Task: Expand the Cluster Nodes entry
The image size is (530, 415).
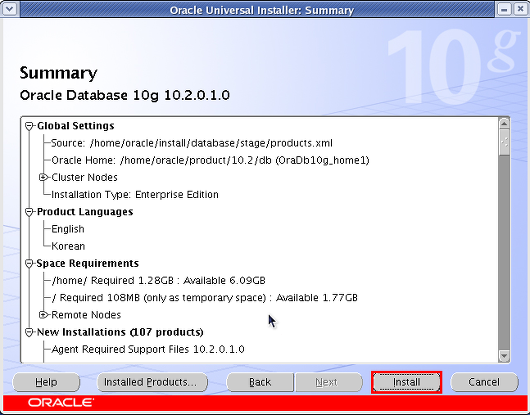Action: [43, 177]
